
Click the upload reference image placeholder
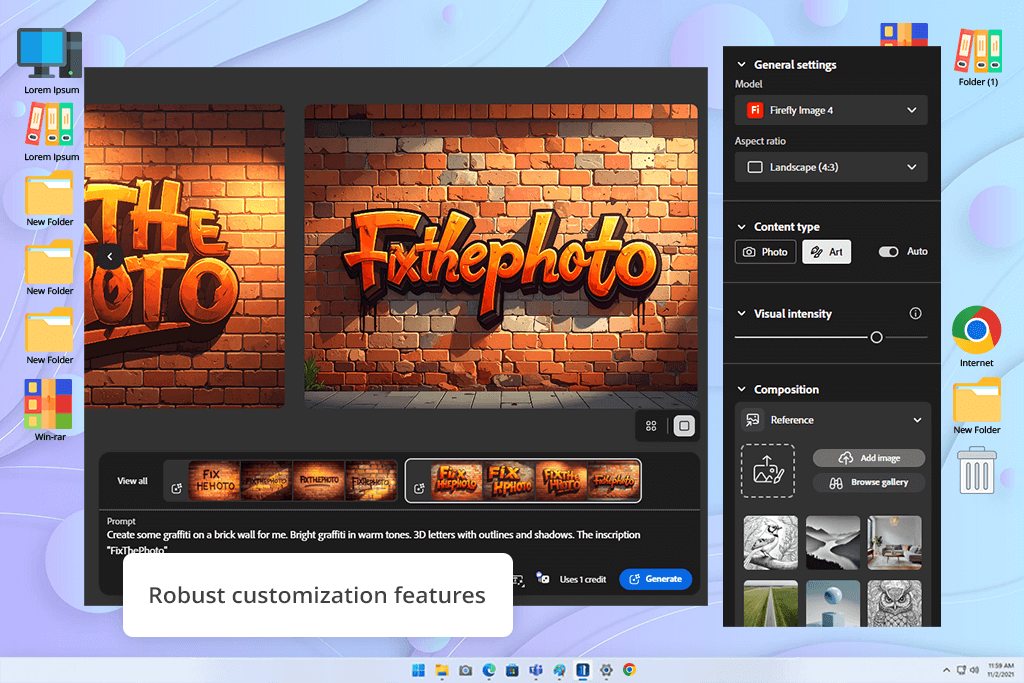(767, 470)
